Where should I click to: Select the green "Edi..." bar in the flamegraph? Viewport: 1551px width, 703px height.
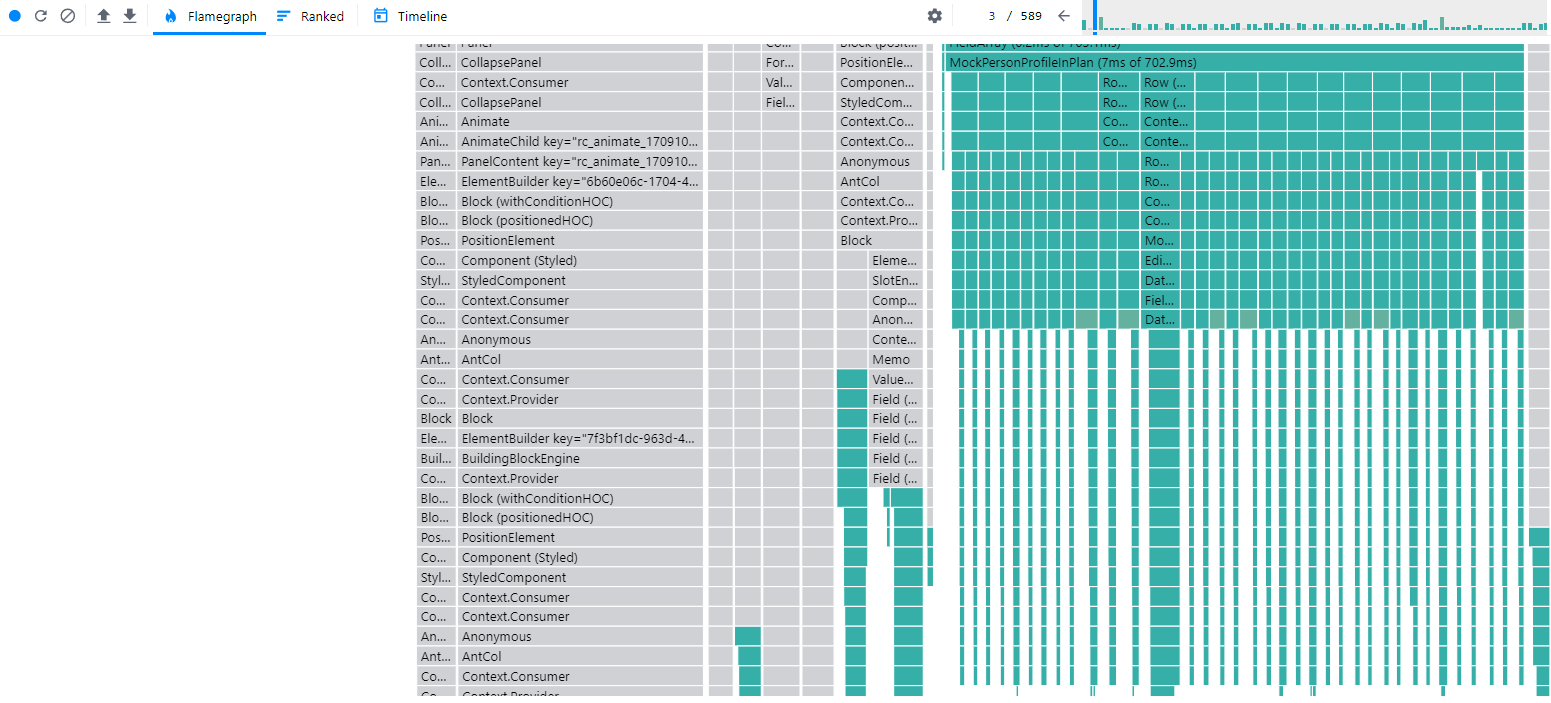click(x=1161, y=261)
